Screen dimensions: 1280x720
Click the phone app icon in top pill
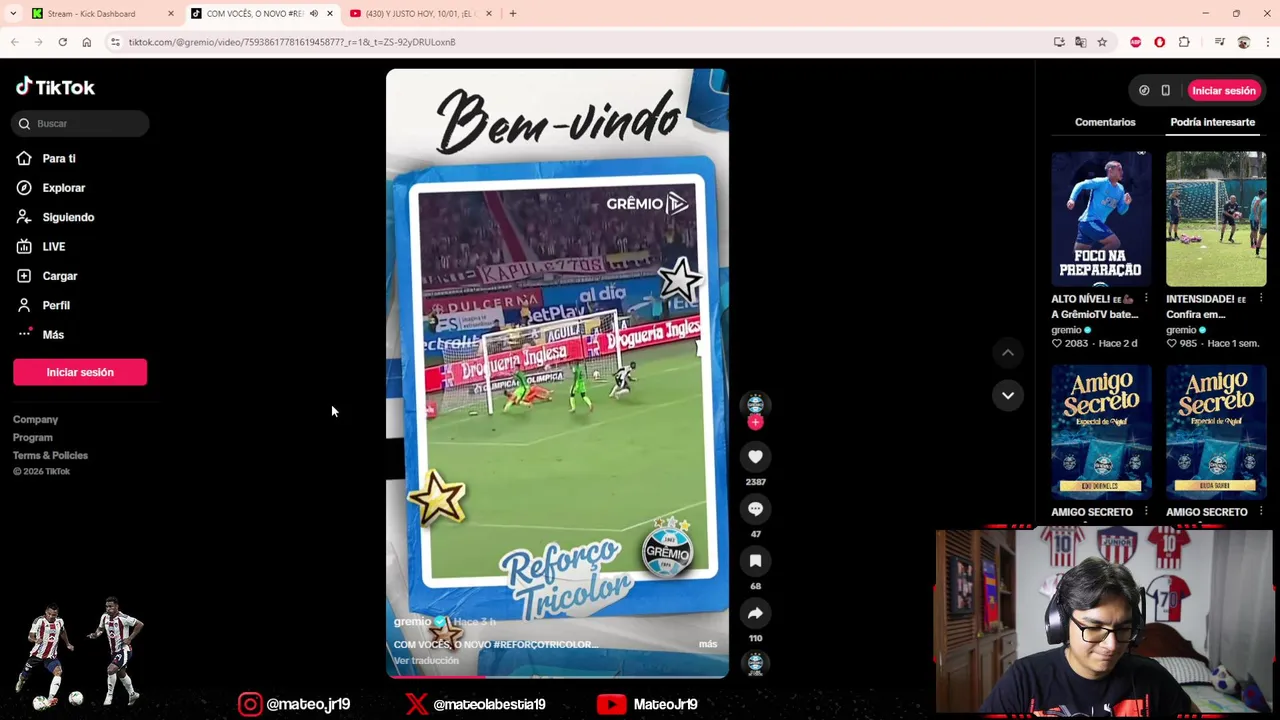click(x=1165, y=90)
